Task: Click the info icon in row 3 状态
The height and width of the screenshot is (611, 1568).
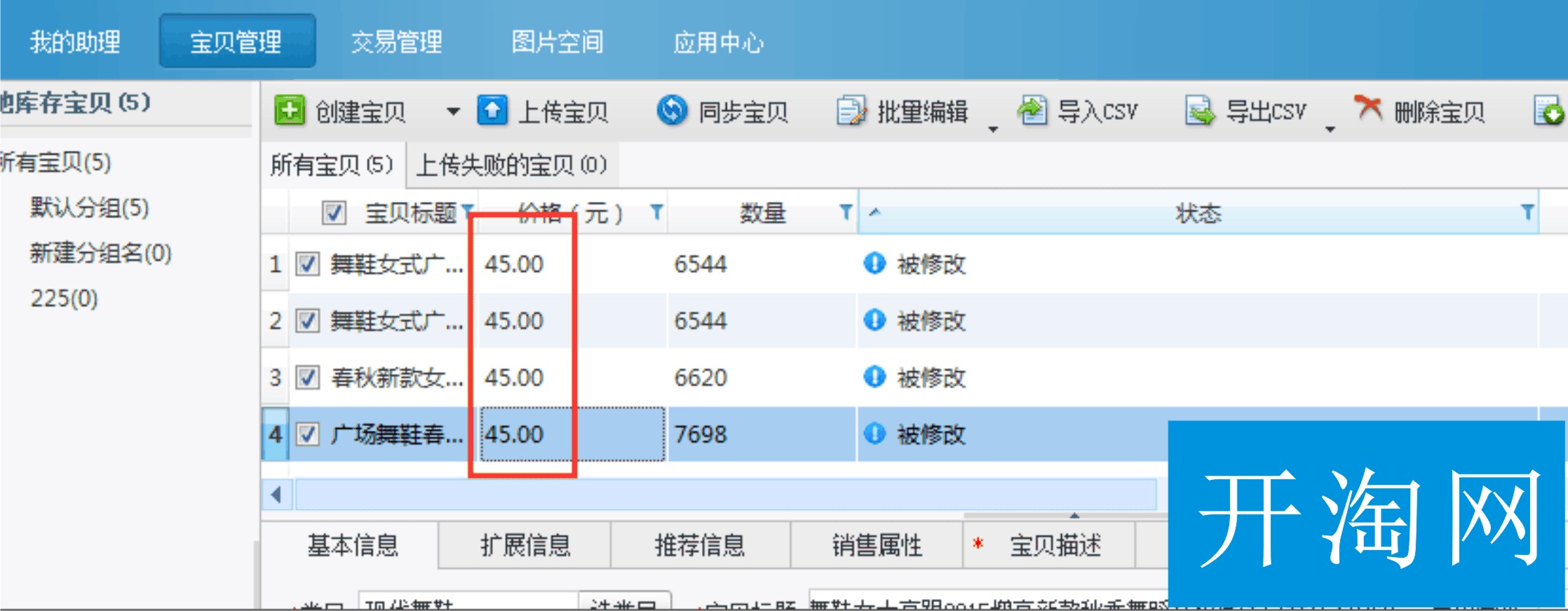Action: tap(874, 377)
